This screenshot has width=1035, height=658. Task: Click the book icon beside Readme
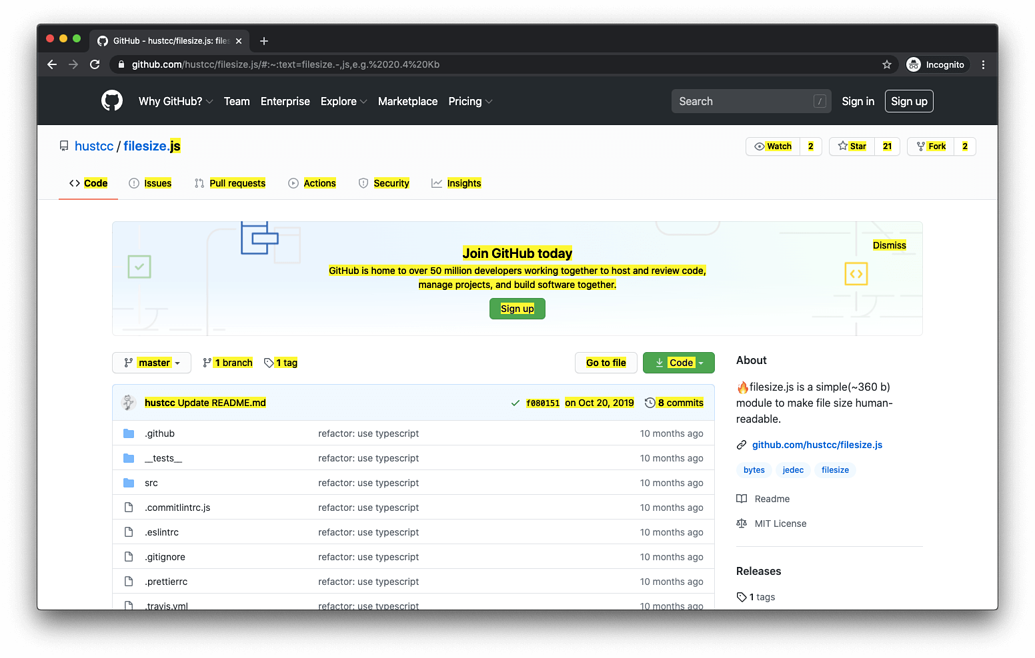coord(742,499)
